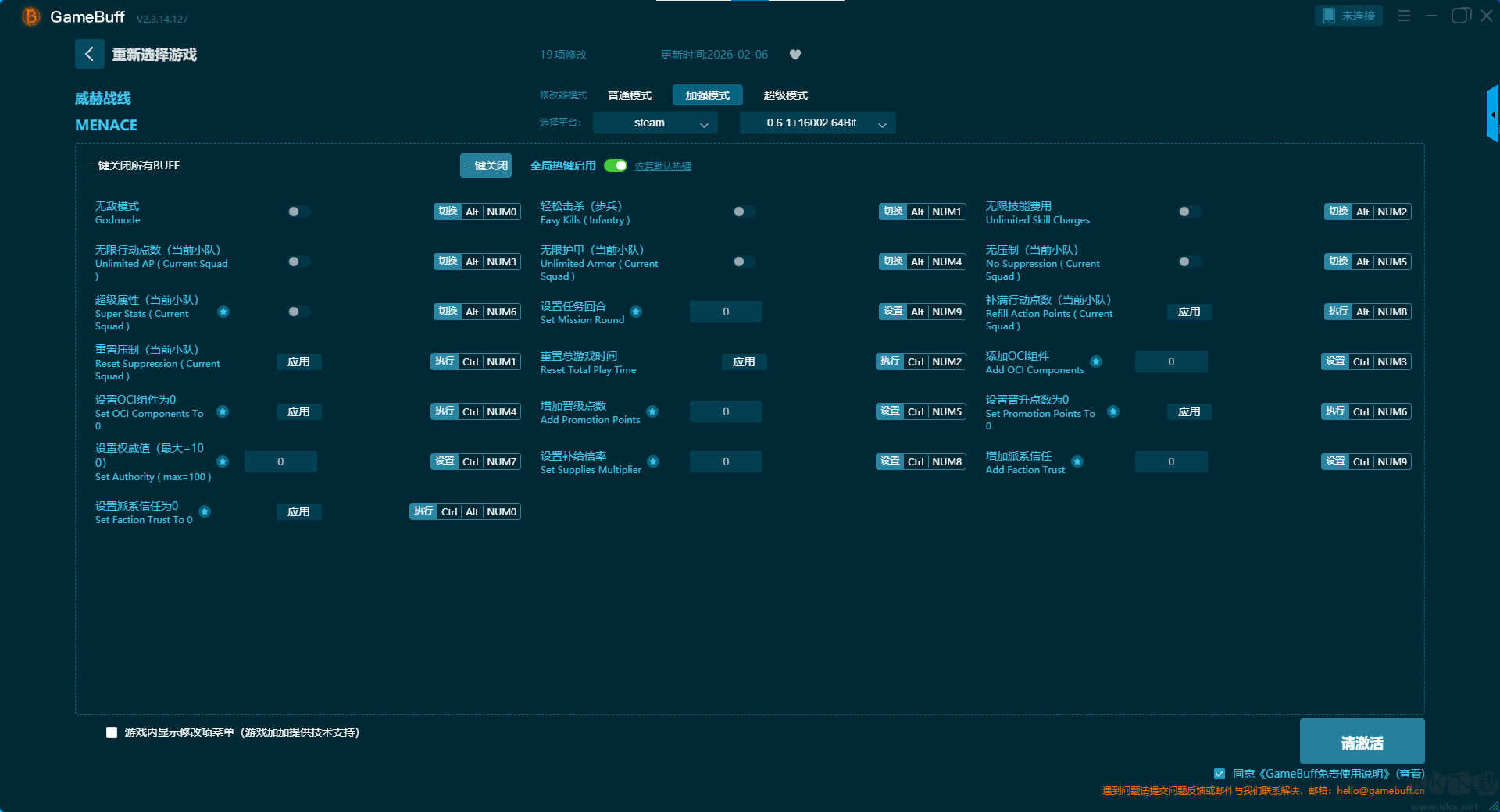This screenshot has height=812, width=1500.
Task: Turn on Unlimited Skill Charges
Action: tap(1189, 212)
